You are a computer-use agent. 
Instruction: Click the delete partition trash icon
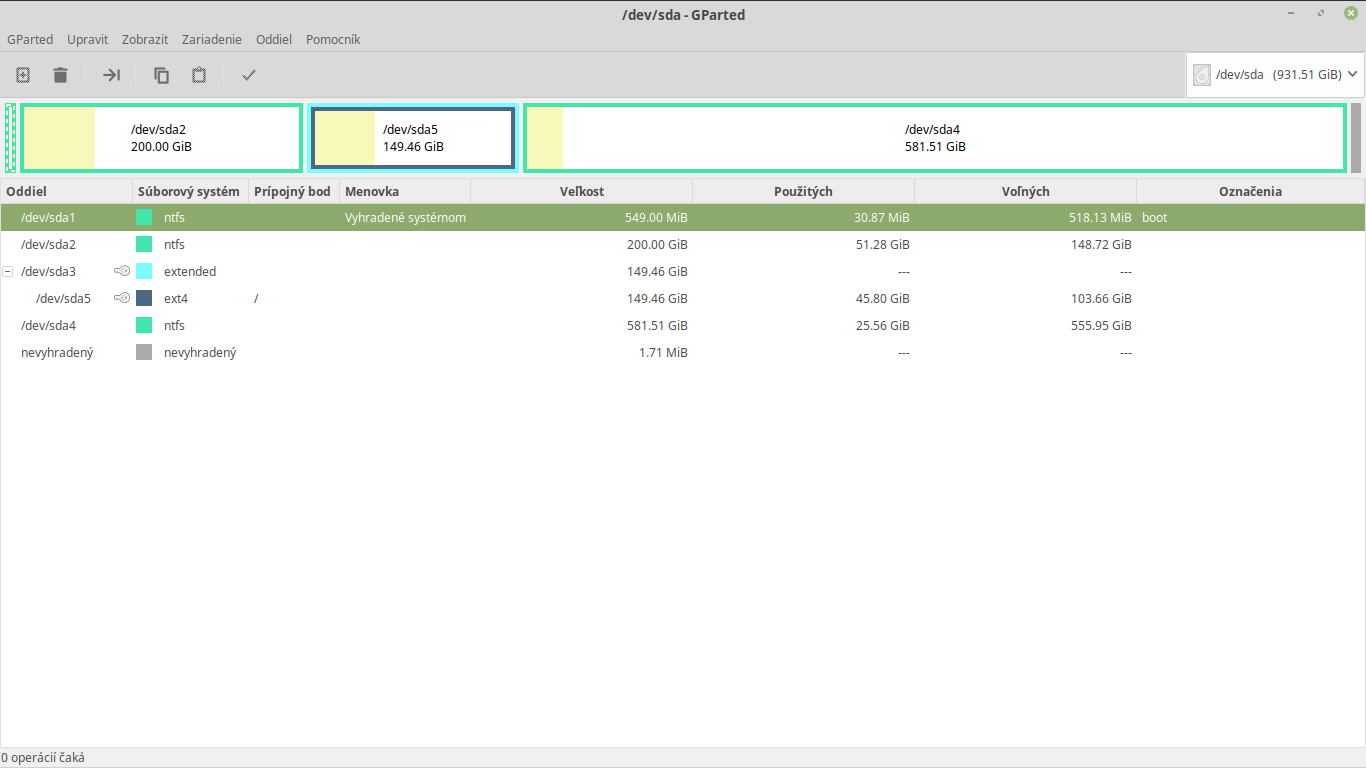pyautogui.click(x=61, y=75)
